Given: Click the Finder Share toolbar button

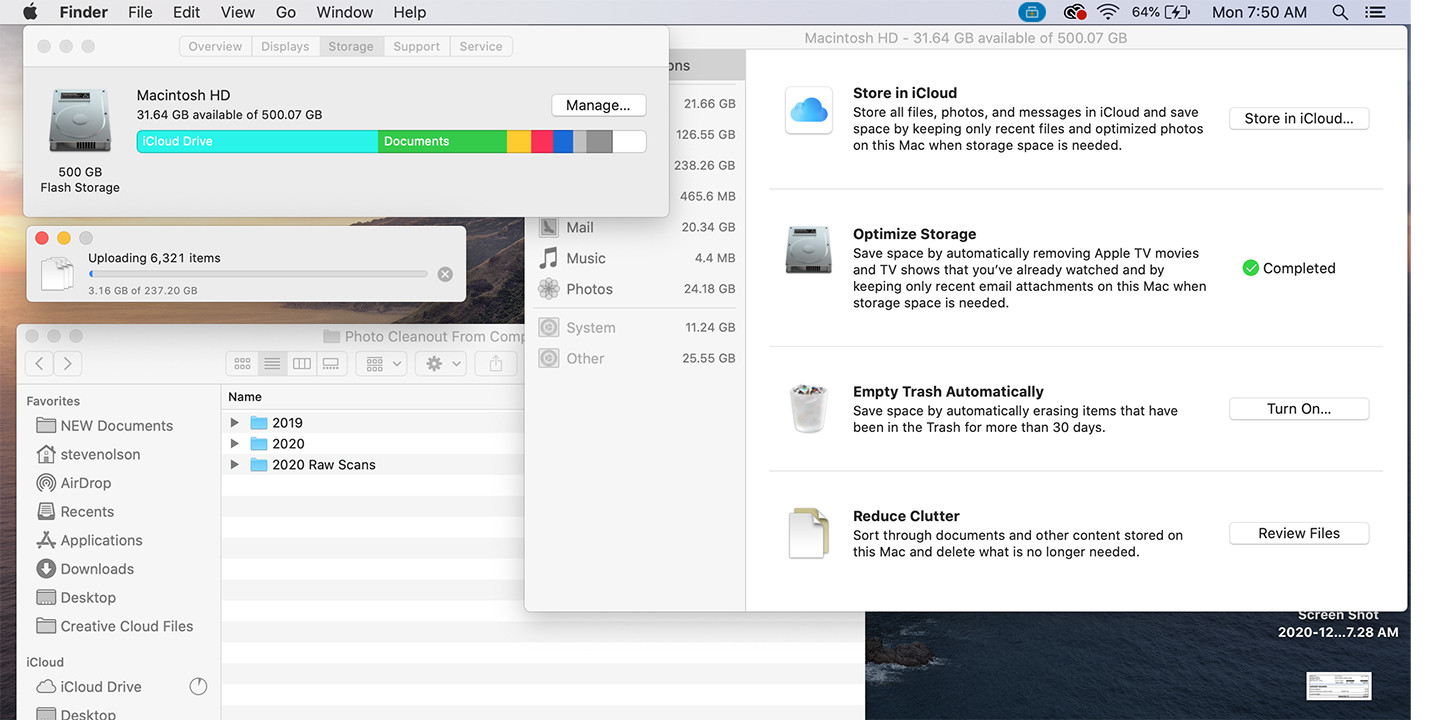Looking at the screenshot, I should coord(496,364).
